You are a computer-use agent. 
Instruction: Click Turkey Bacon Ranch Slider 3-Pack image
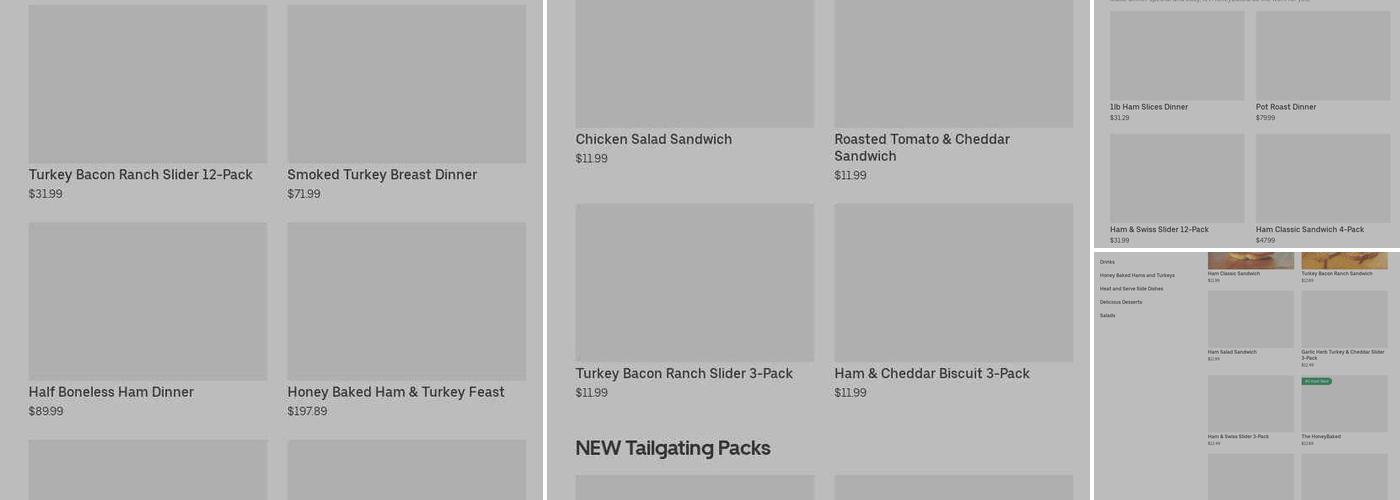click(x=694, y=283)
